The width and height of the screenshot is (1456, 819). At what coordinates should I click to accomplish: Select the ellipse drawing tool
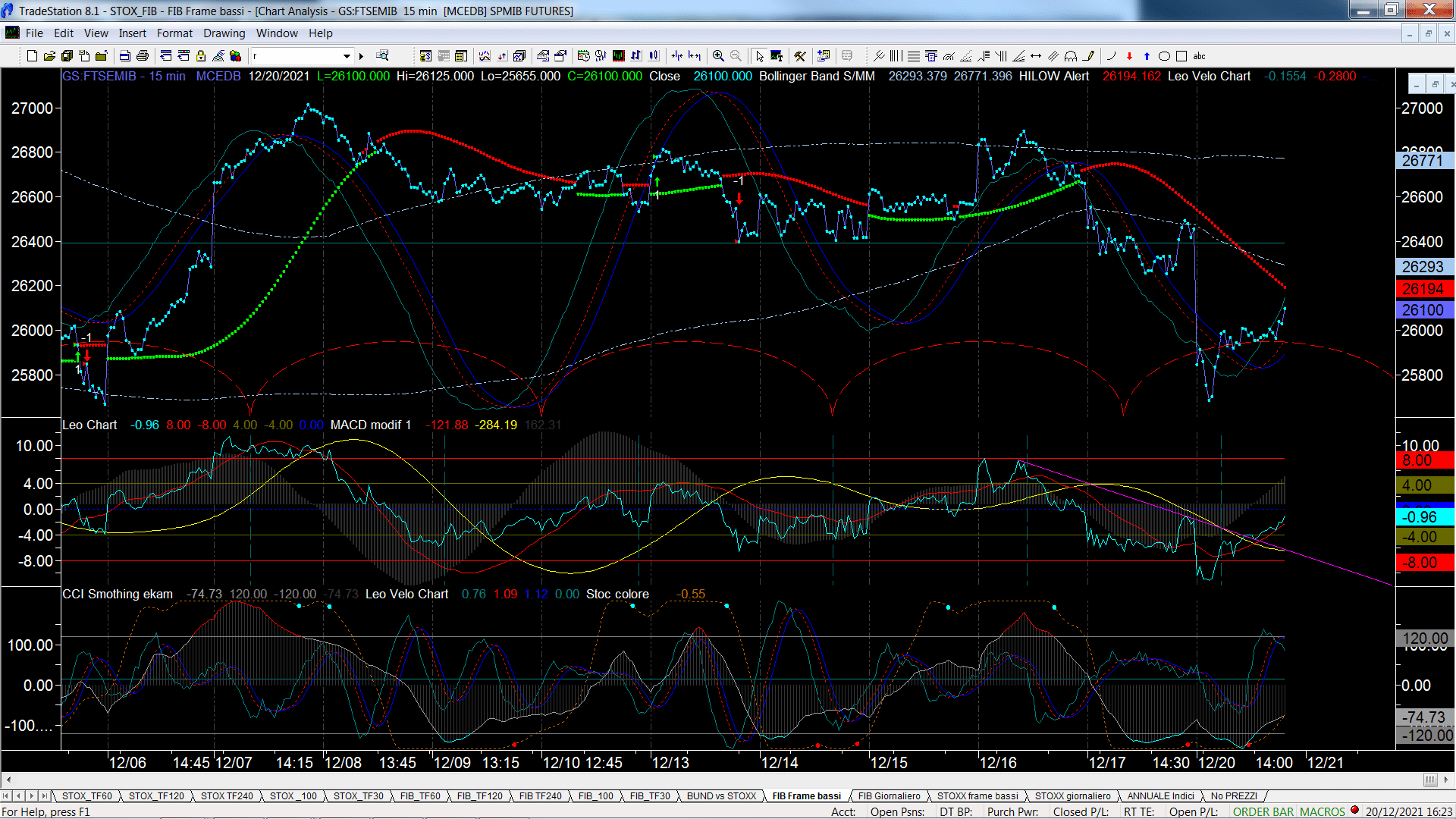(x=1164, y=56)
